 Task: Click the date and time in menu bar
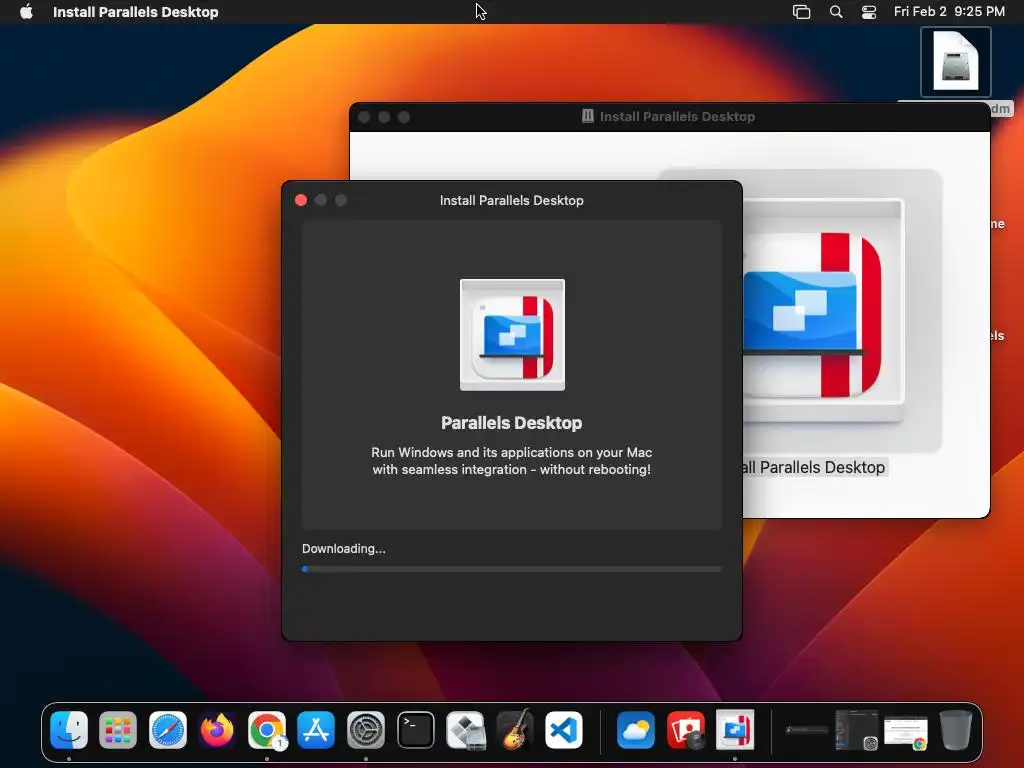tap(949, 12)
